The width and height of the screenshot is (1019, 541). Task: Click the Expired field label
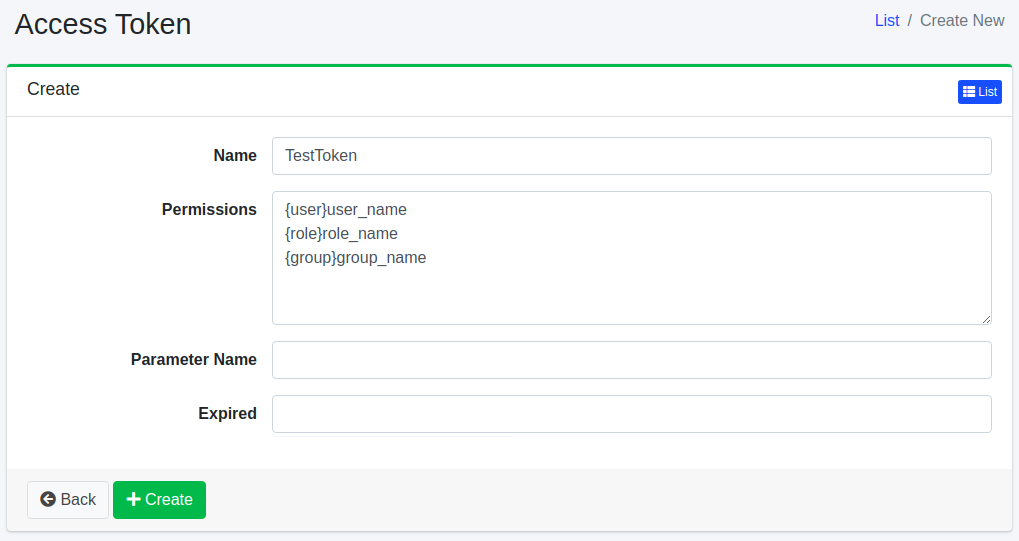(227, 414)
